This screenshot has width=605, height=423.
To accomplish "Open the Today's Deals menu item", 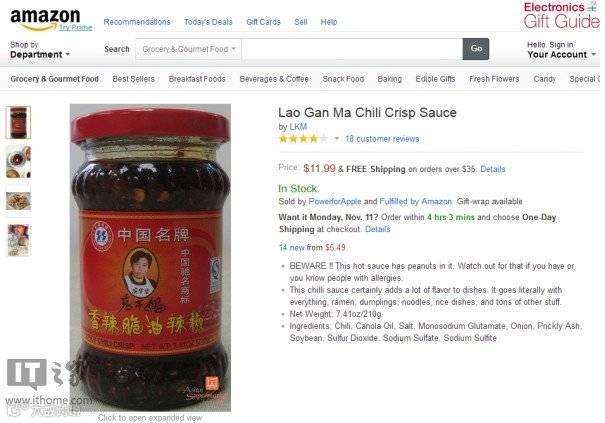I will pos(208,22).
